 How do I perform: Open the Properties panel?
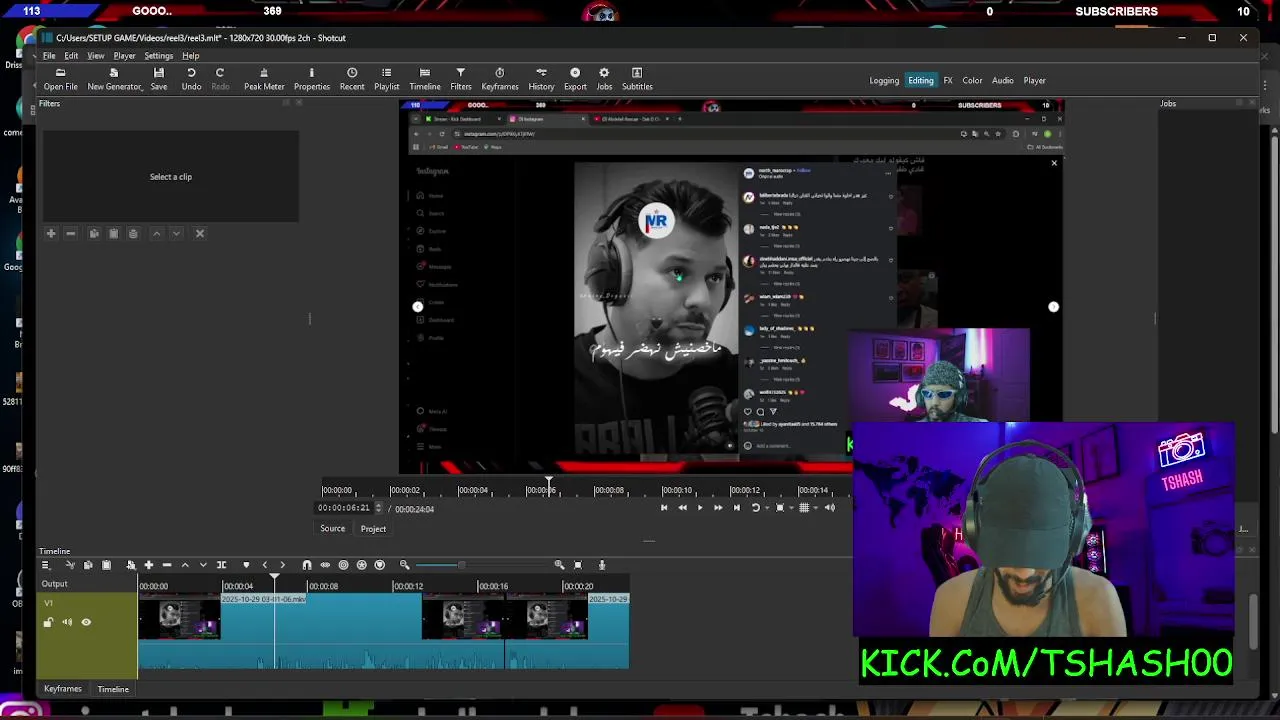click(311, 79)
